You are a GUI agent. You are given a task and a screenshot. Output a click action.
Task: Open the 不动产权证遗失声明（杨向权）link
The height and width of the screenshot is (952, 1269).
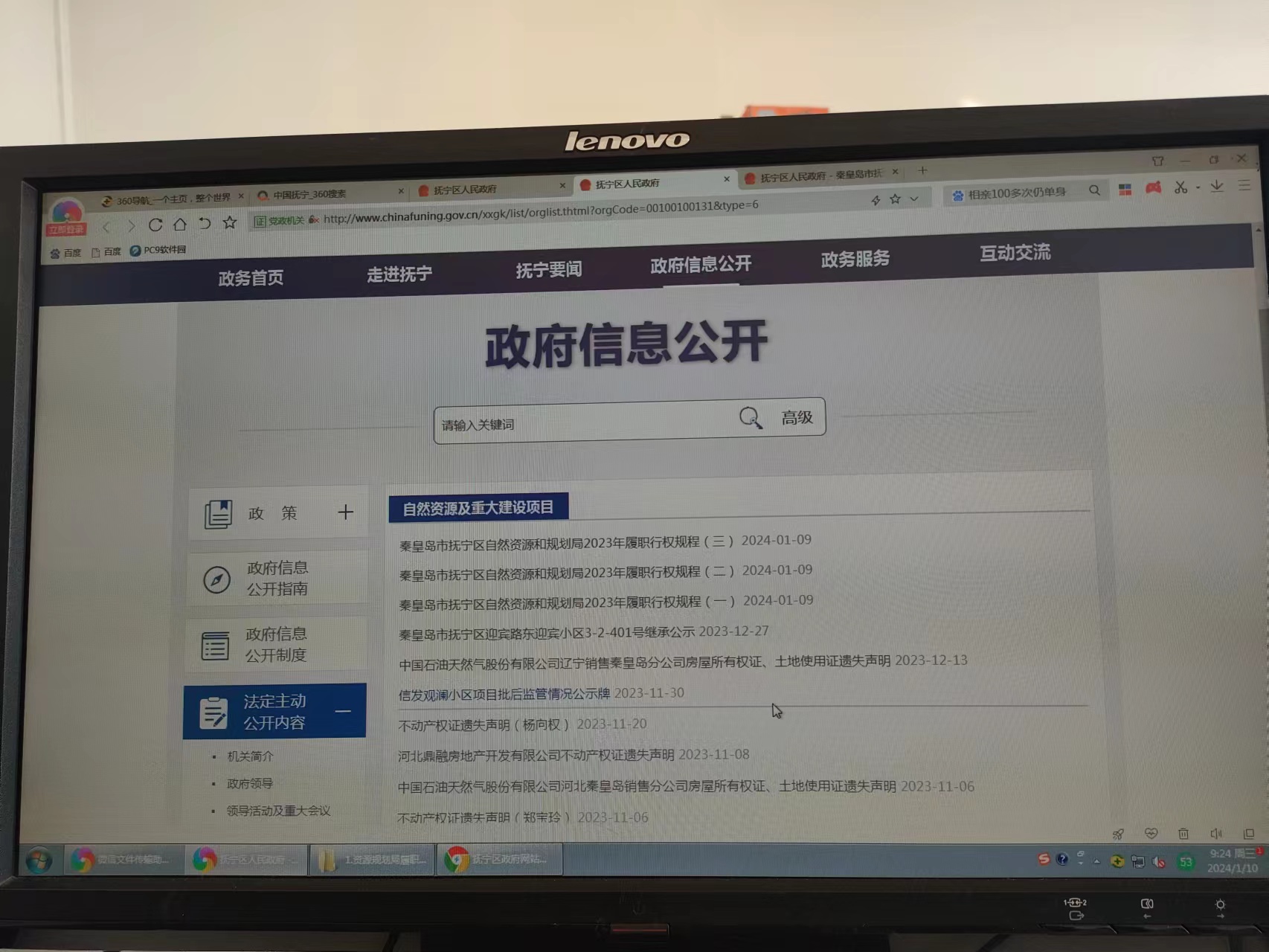click(483, 724)
